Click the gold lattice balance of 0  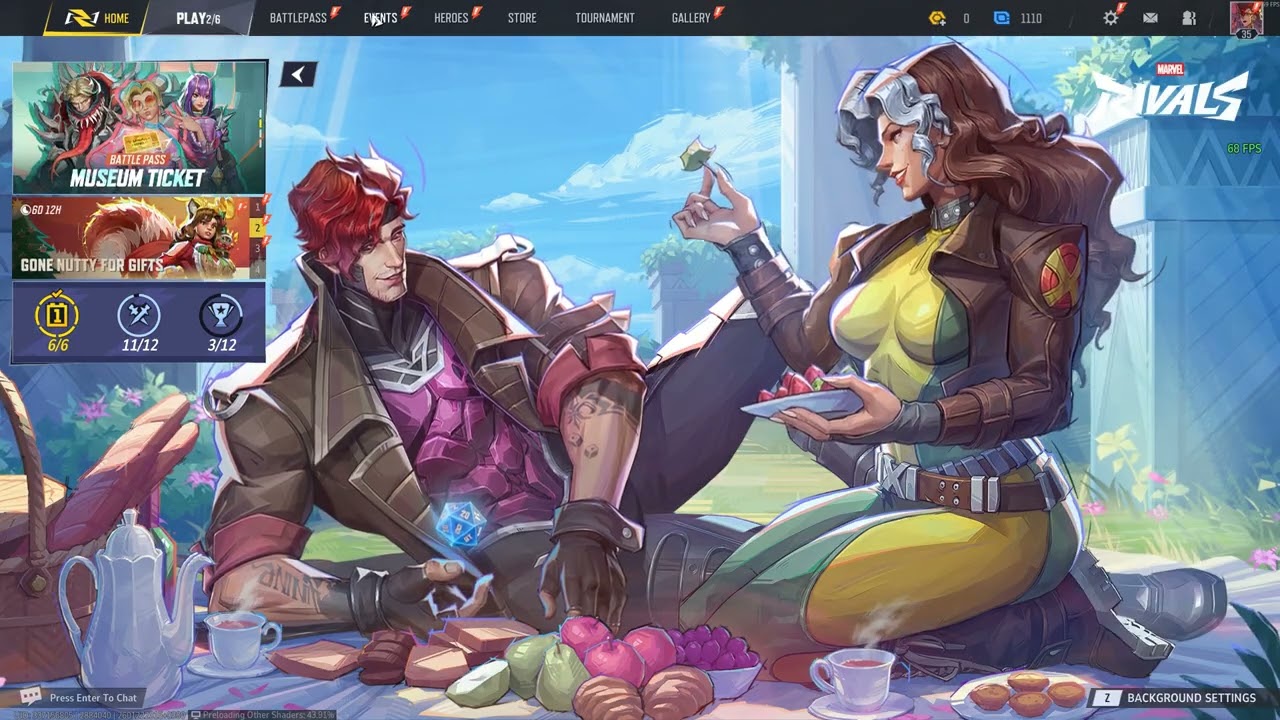click(x=966, y=18)
